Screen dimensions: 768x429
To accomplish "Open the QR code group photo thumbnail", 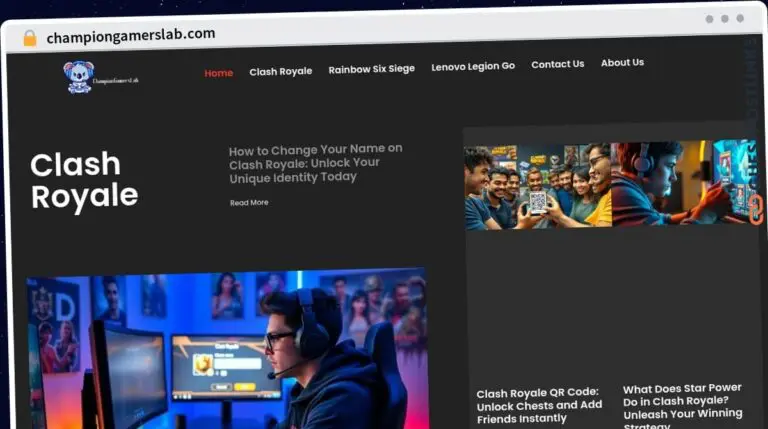I will [x=538, y=186].
